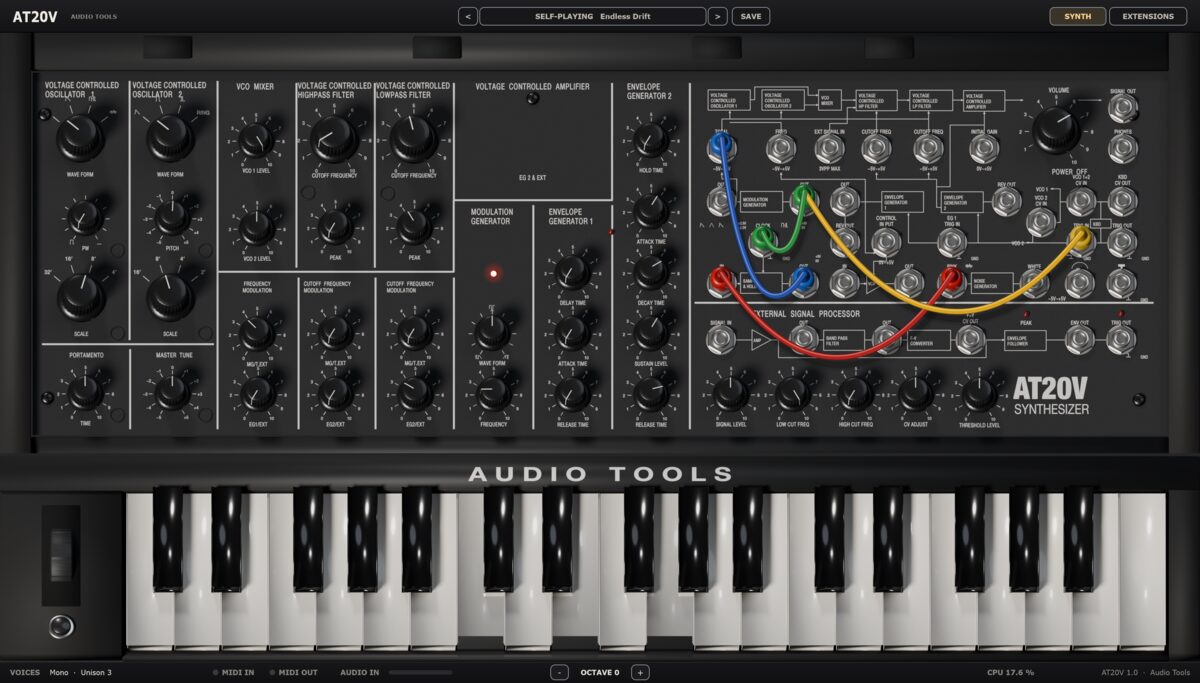Click the LOW CUT FREQ knob
1200x683 pixels.
click(x=793, y=394)
